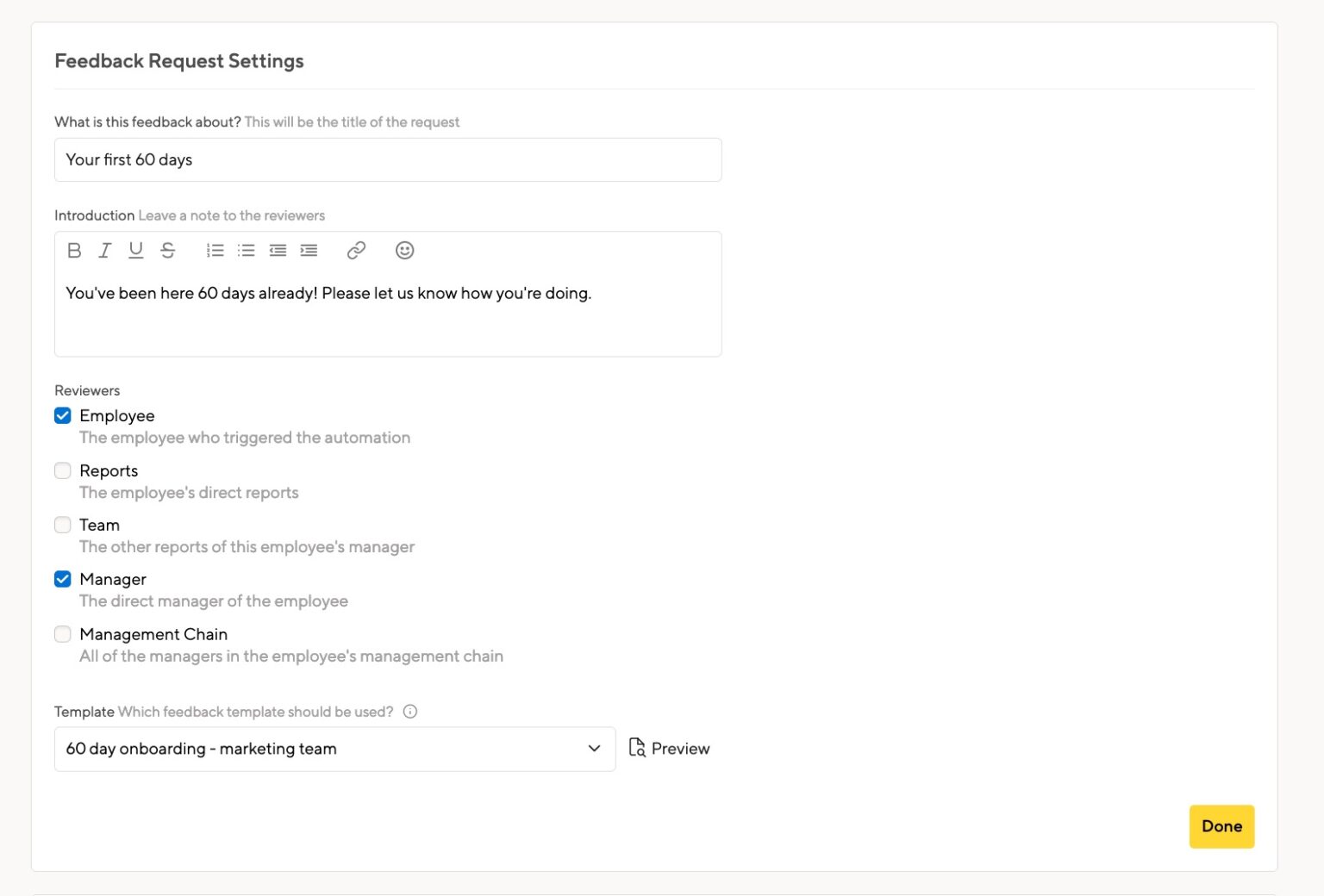
Task: Click the decrease indent icon
Action: point(278,251)
